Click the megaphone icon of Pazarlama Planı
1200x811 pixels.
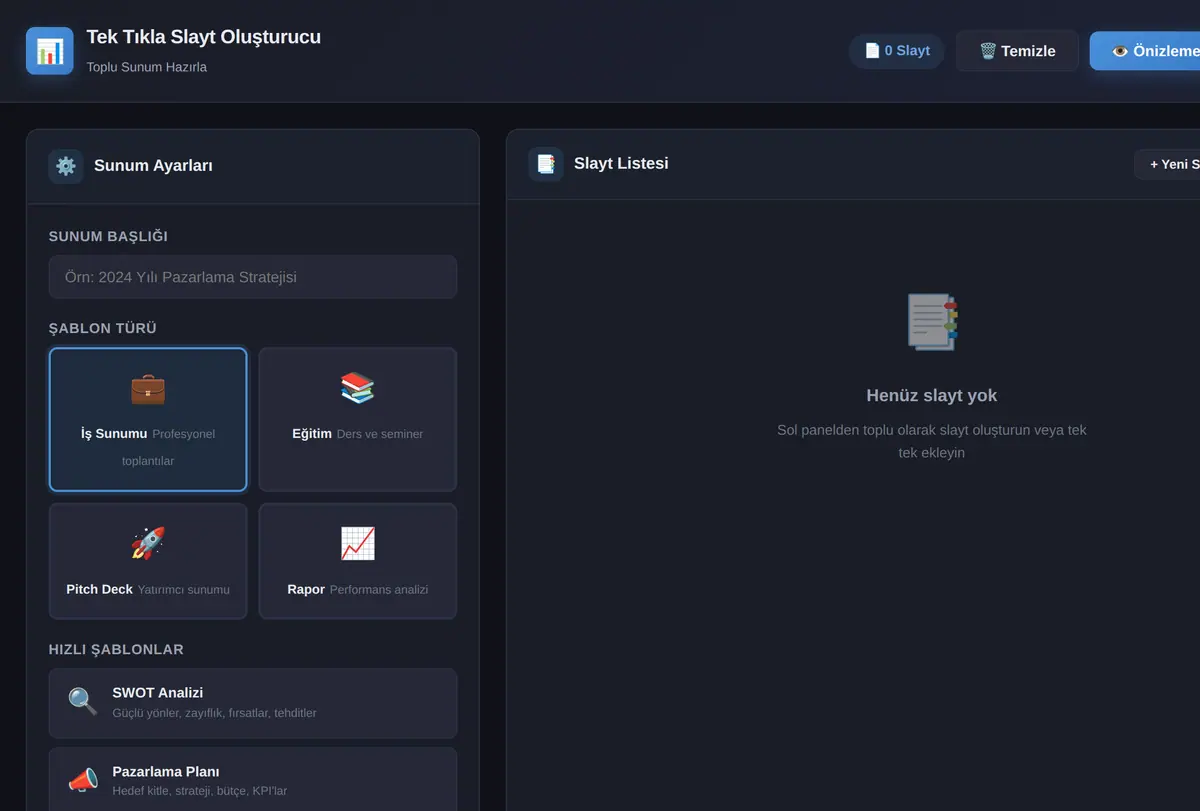[x=83, y=780]
